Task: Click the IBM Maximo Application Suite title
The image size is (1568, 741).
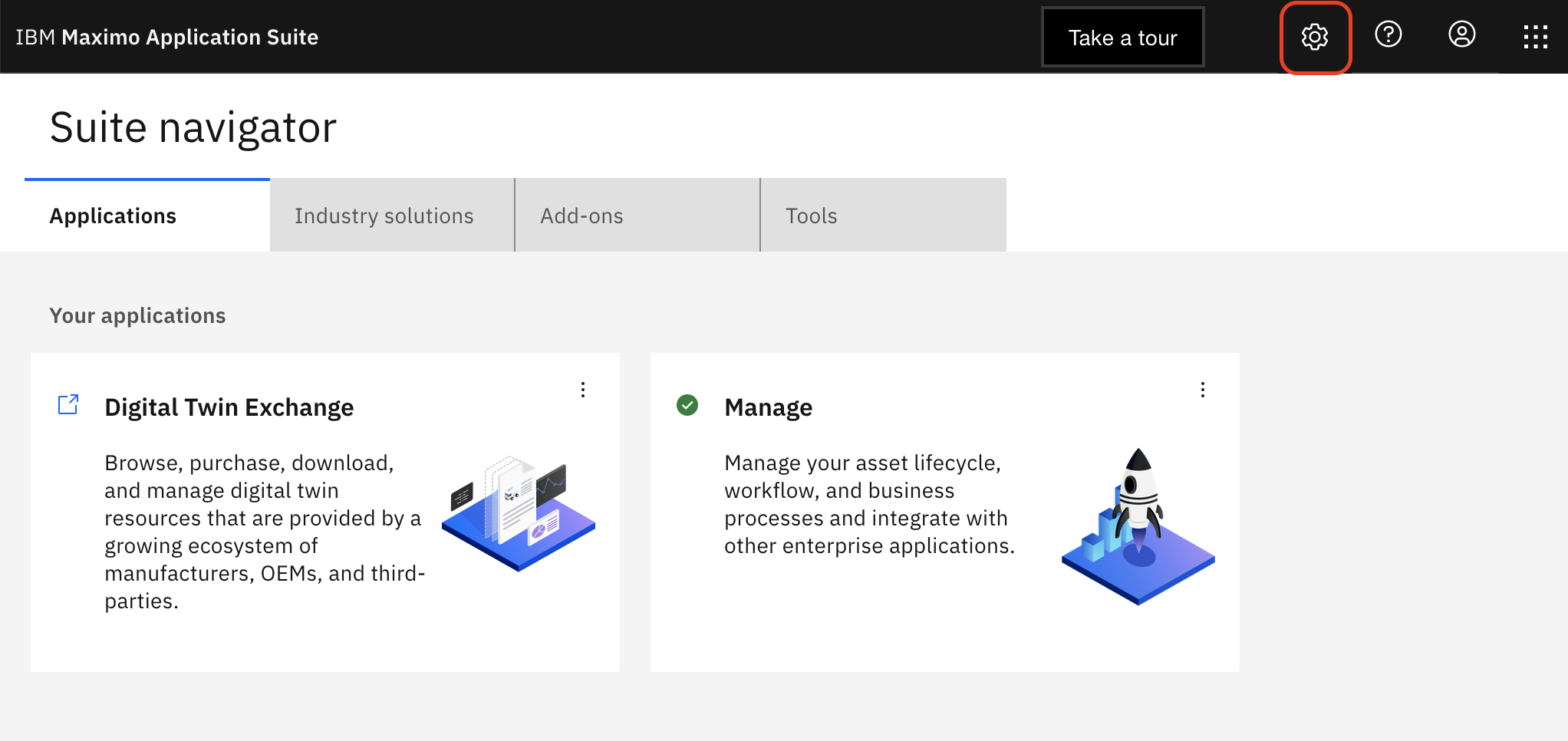Action: [x=167, y=37]
